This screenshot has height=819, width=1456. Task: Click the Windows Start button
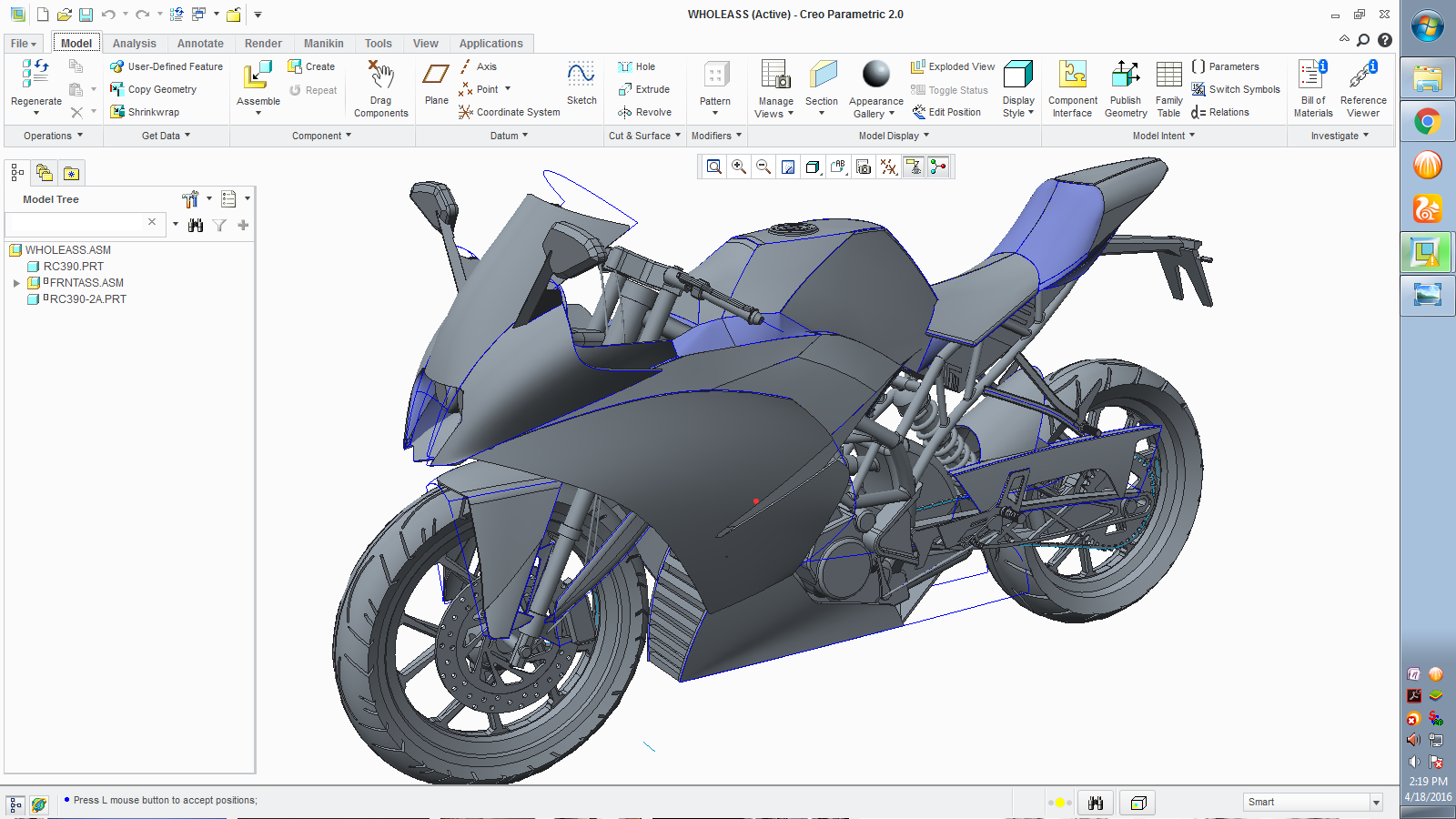click(x=1427, y=26)
